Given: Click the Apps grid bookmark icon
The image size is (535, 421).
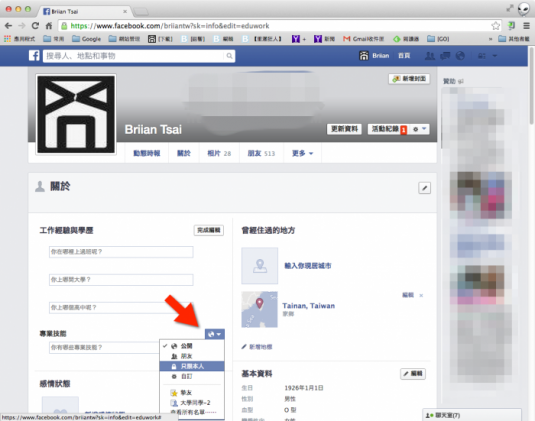Looking at the screenshot, I should tap(7, 39).
